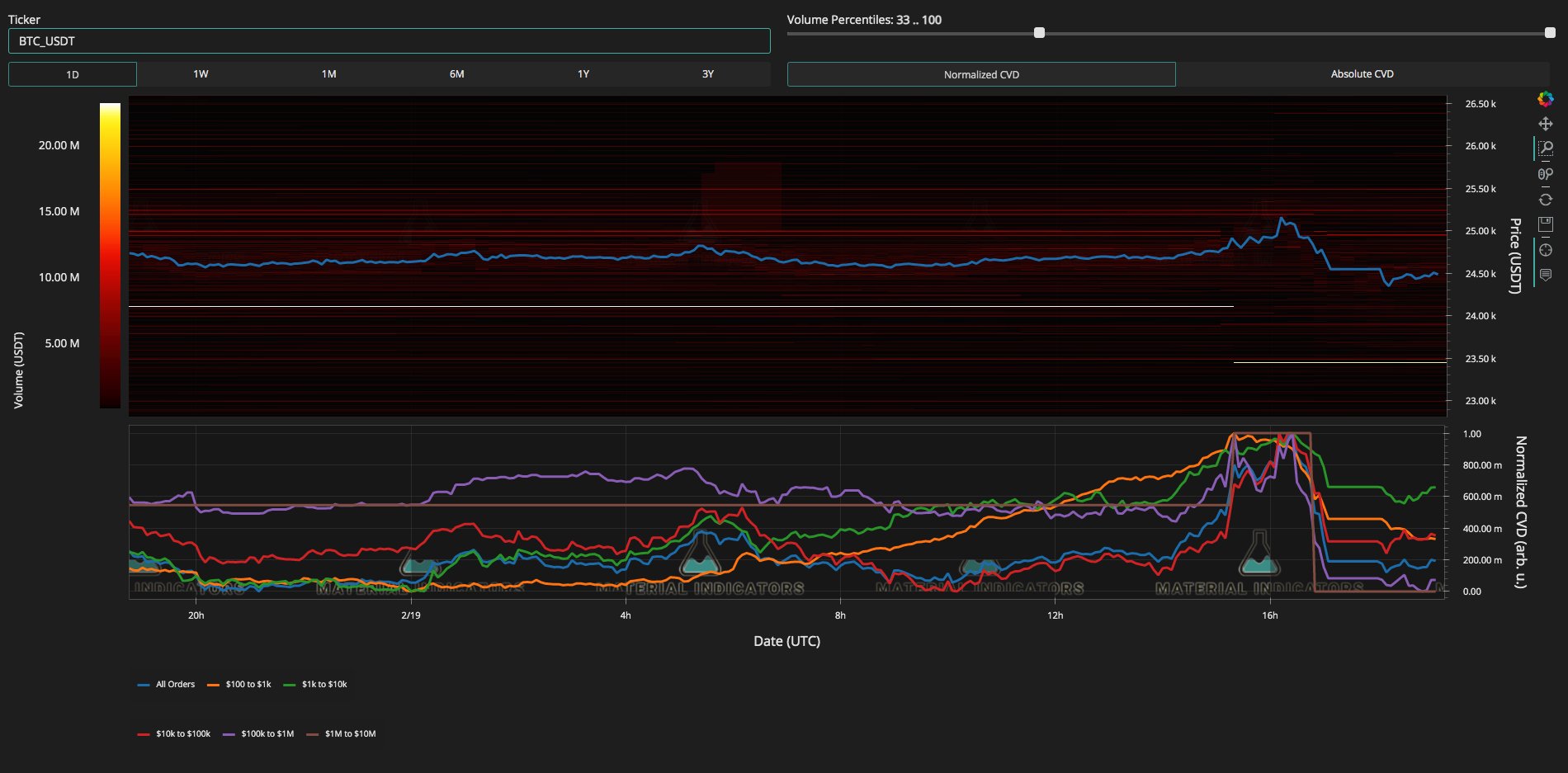The height and width of the screenshot is (773, 1568).
Task: Toggle $1M to $10M legend series
Action: pos(341,733)
